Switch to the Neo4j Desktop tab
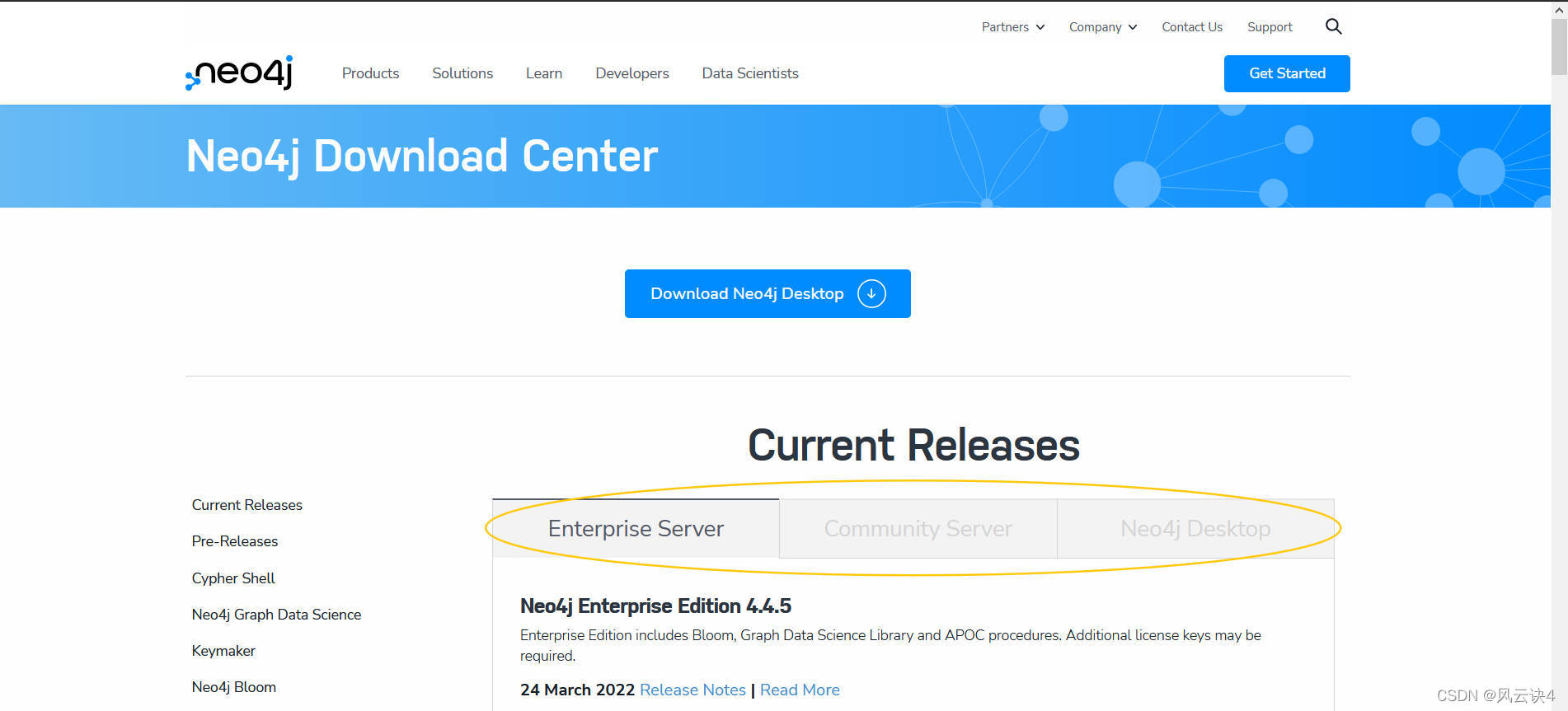This screenshot has height=711, width=1568. (x=1195, y=528)
